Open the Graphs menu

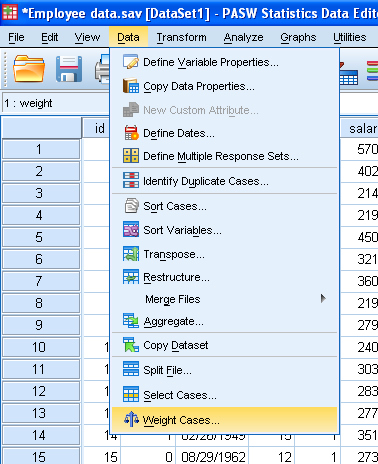tap(298, 37)
